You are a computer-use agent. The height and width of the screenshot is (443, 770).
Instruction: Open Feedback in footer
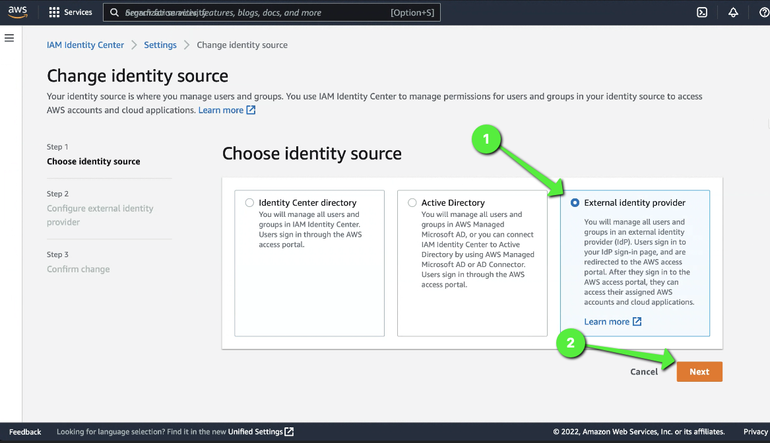25,432
